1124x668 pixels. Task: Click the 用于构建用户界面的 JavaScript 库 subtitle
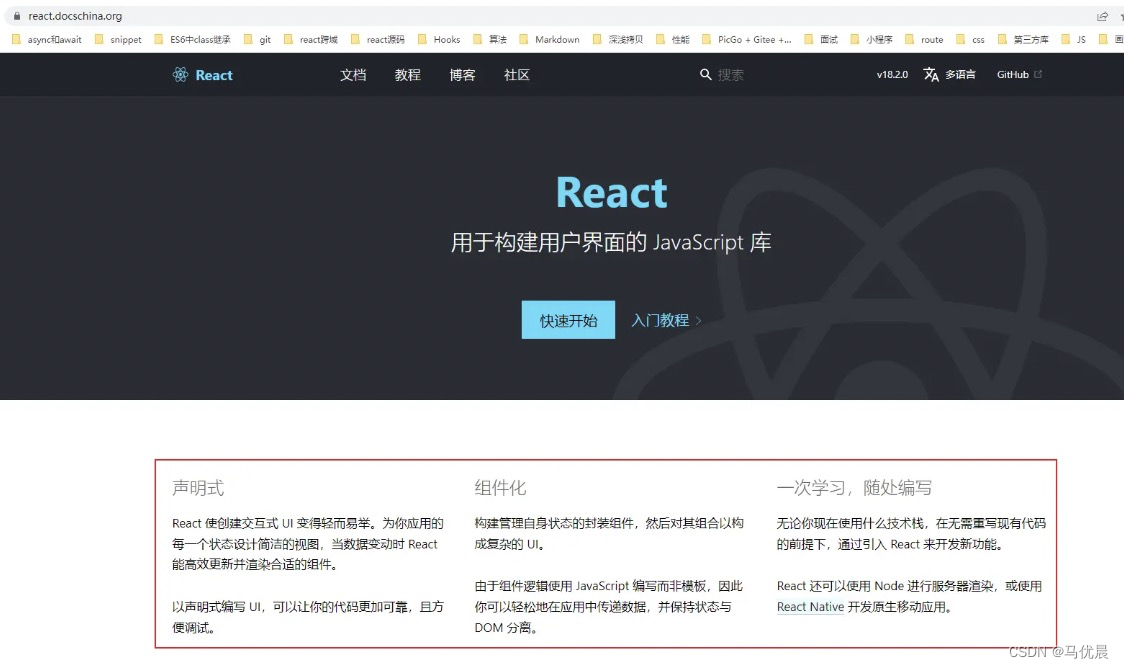click(611, 242)
